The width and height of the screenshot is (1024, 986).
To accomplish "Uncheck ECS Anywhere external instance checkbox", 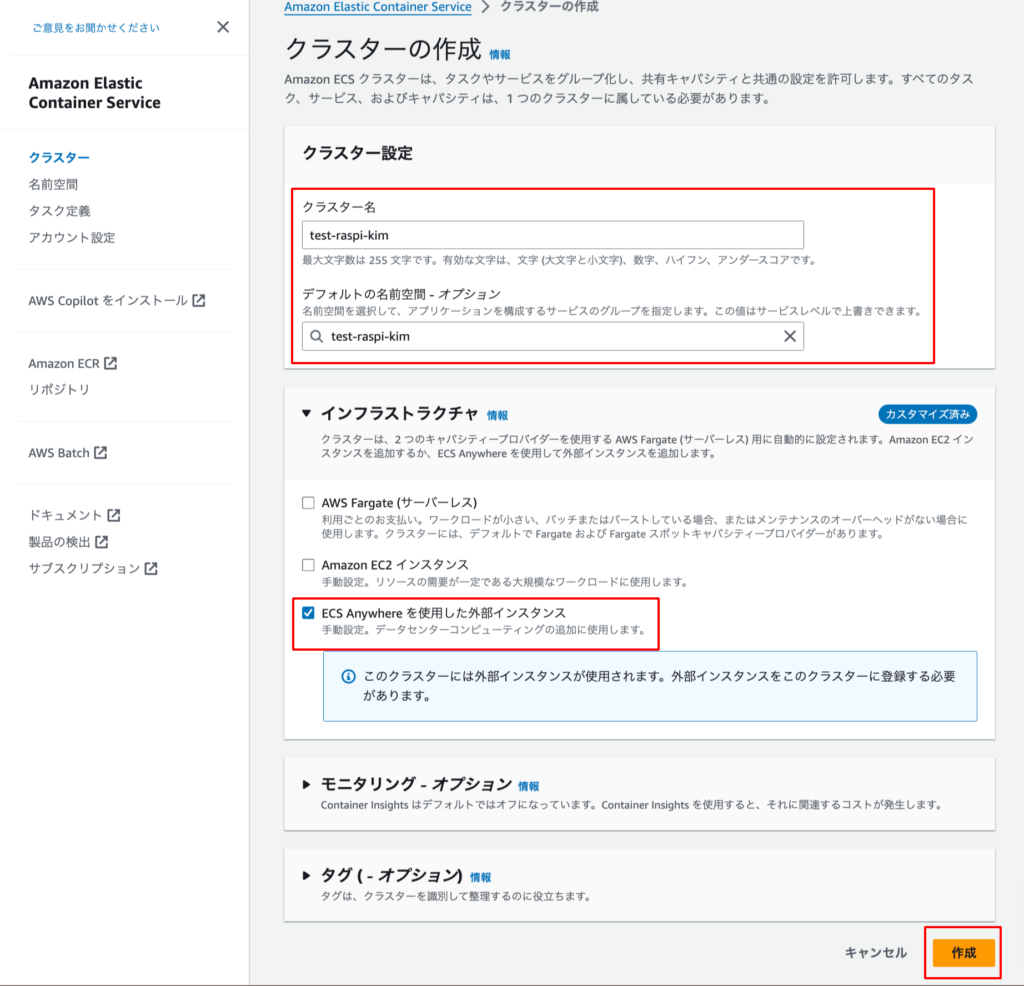I will pyautogui.click(x=308, y=613).
